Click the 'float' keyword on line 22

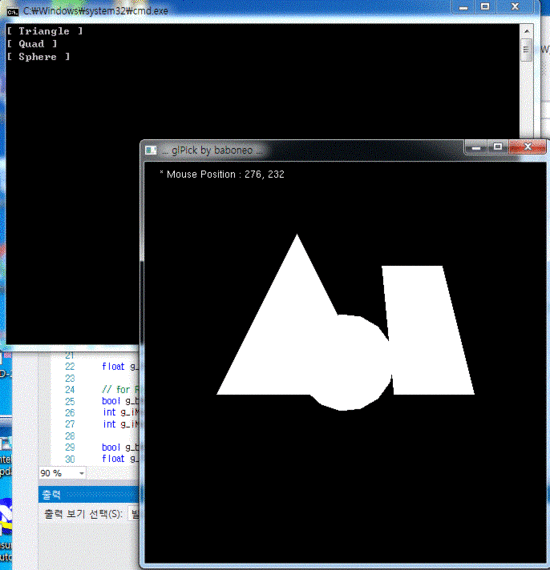(113, 366)
